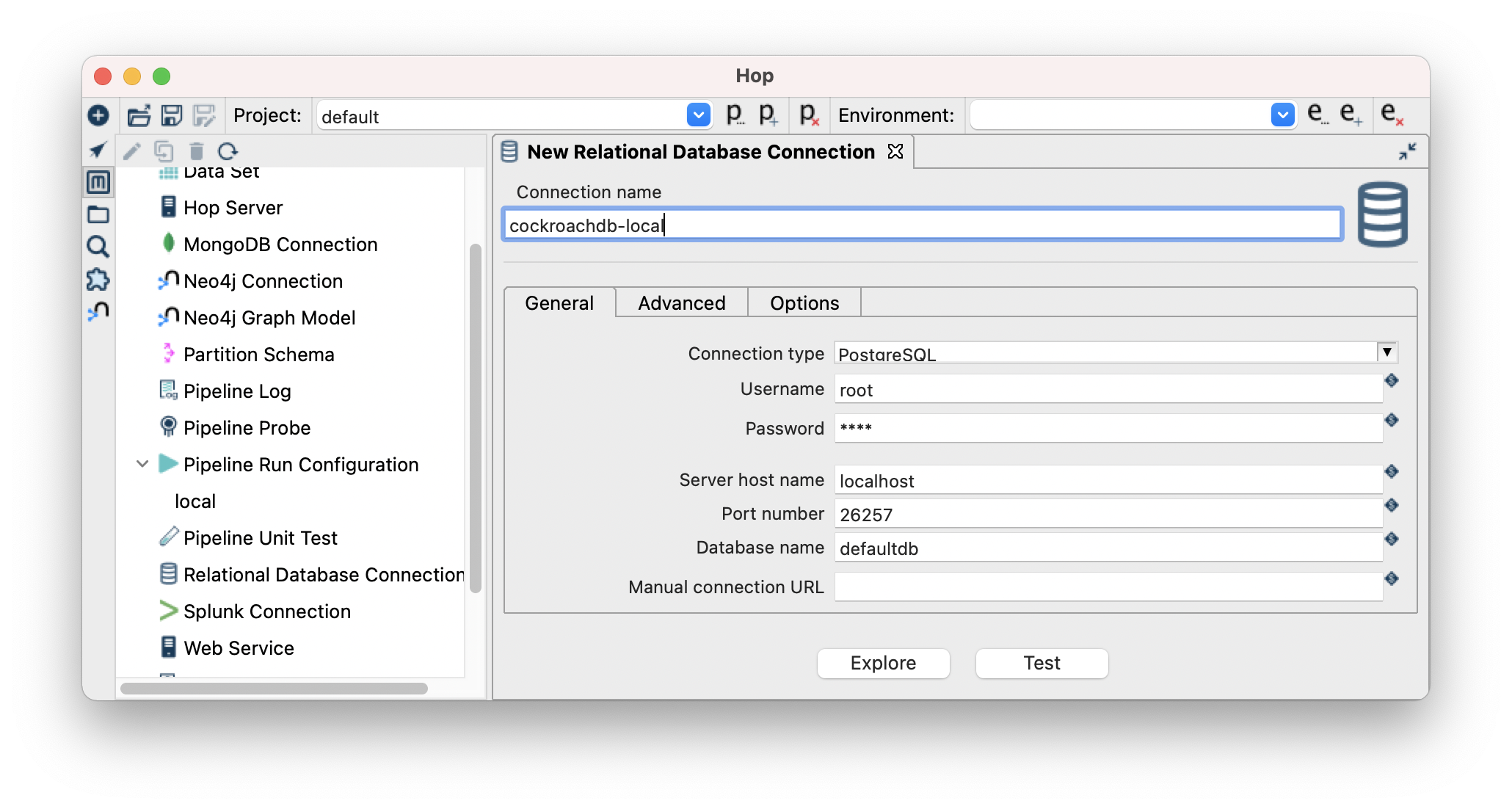Click the pencil edit metadata icon
The height and width of the screenshot is (809, 1512).
[x=132, y=151]
